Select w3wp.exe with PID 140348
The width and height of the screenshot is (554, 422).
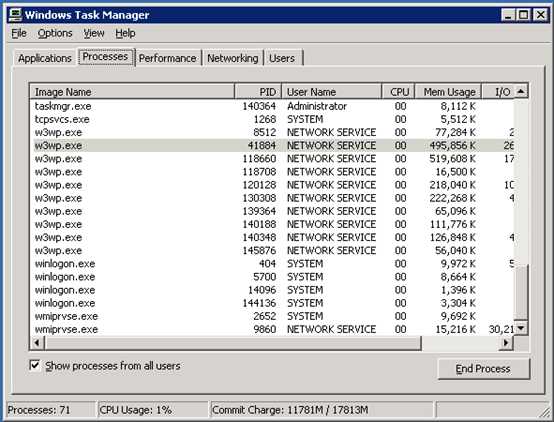(x=272, y=237)
